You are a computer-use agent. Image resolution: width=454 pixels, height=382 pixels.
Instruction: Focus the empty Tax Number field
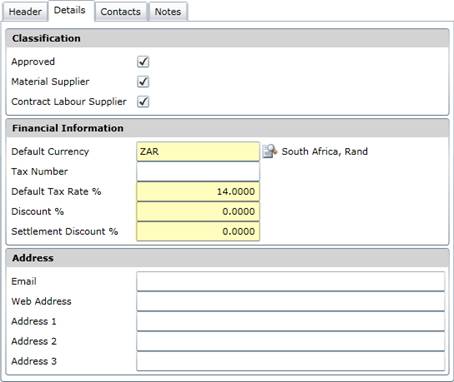198,172
